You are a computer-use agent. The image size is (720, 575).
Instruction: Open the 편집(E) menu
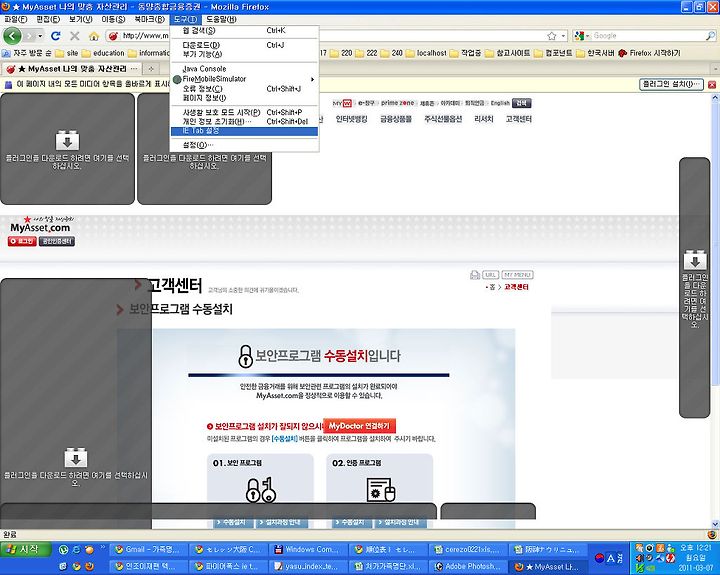coord(48,19)
